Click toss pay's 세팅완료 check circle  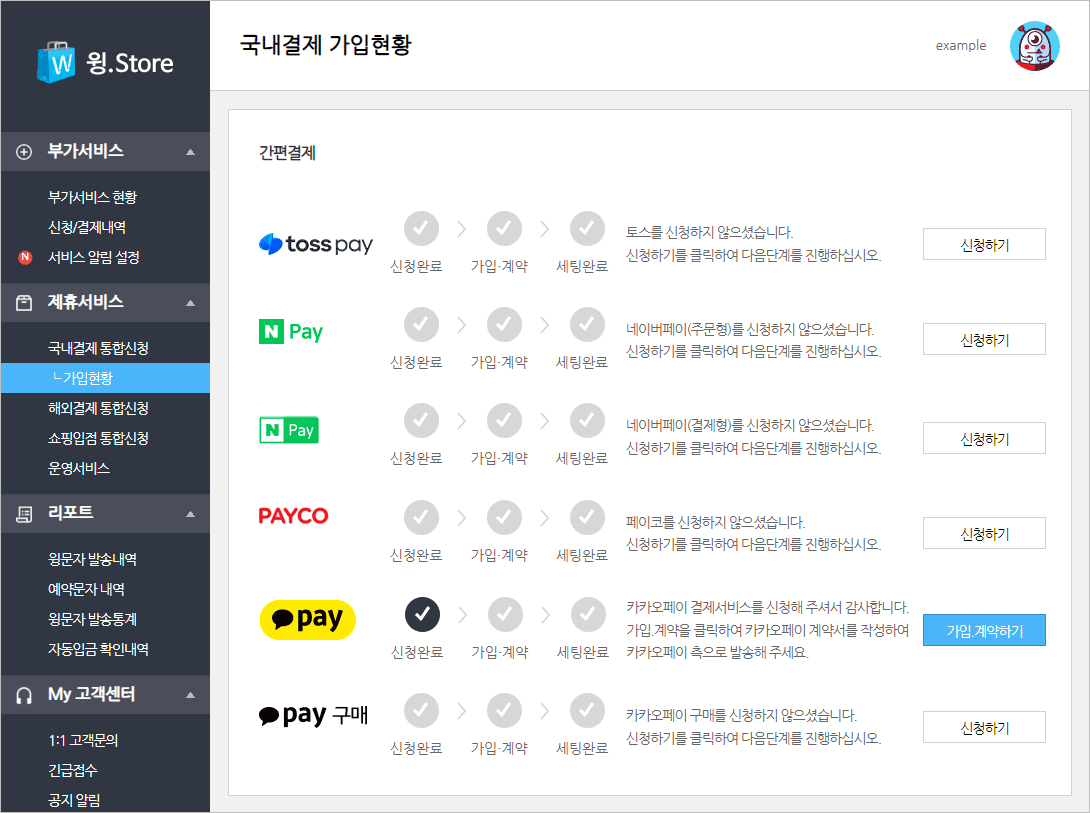point(587,229)
